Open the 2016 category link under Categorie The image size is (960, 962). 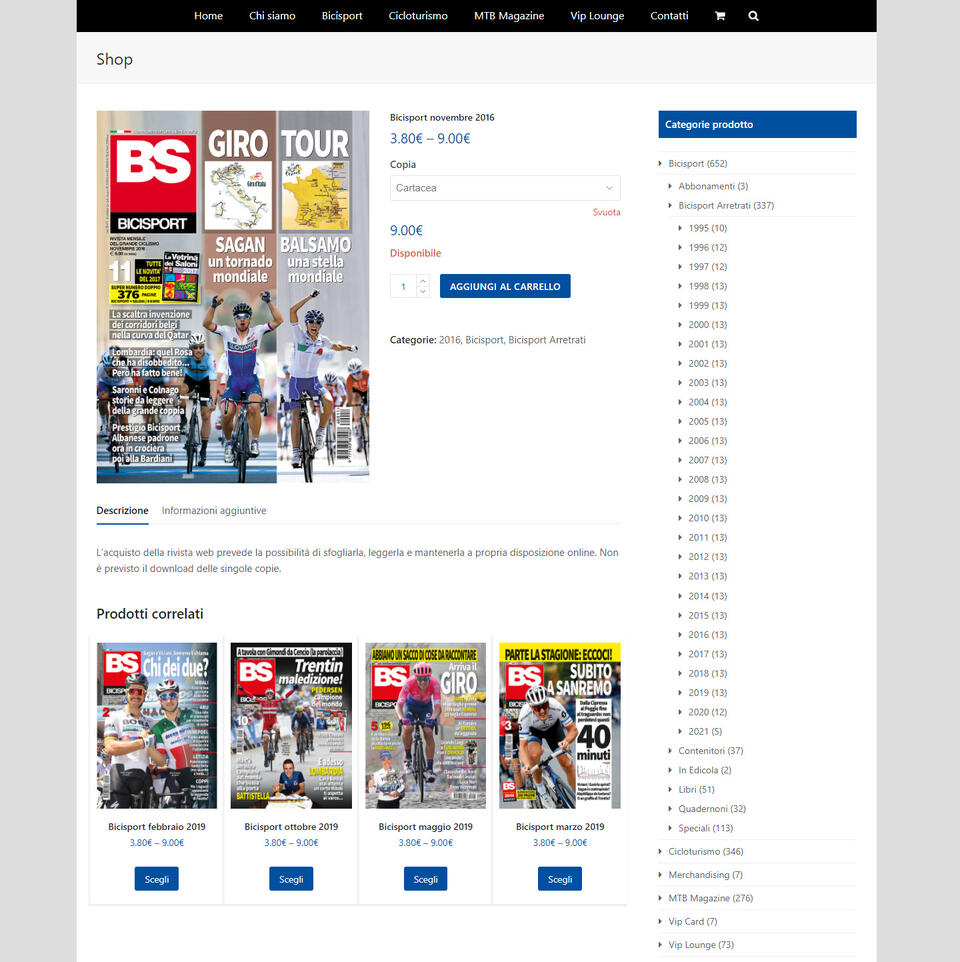[x=449, y=340]
